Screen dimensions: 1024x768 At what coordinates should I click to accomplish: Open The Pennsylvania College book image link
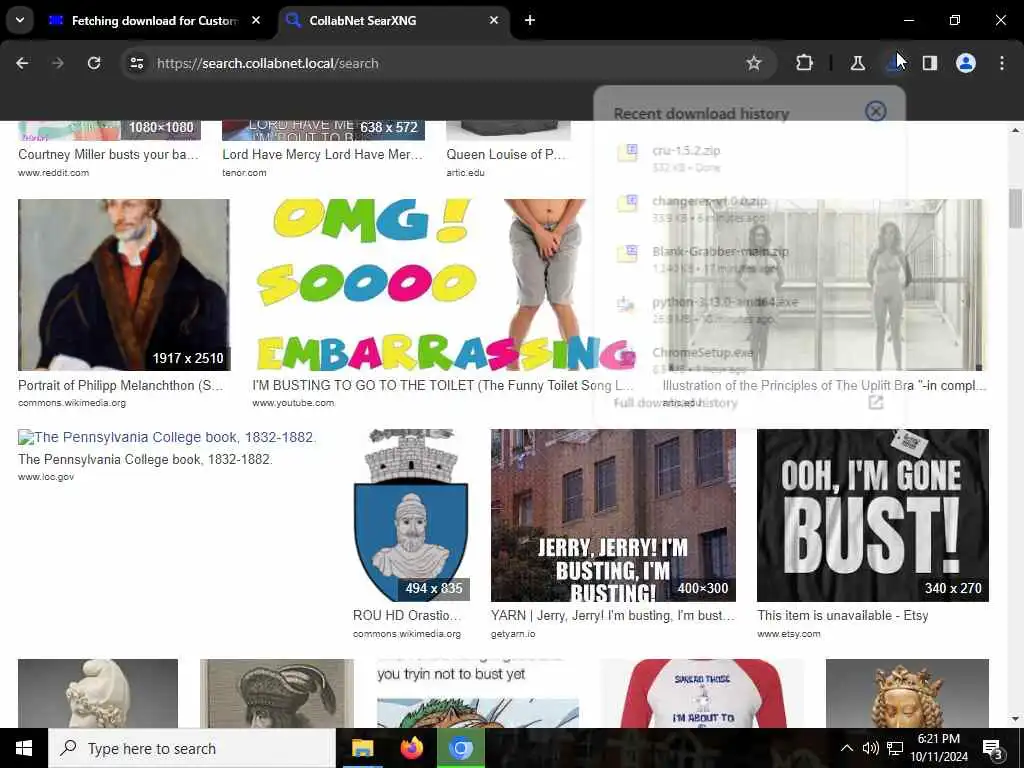pos(167,437)
